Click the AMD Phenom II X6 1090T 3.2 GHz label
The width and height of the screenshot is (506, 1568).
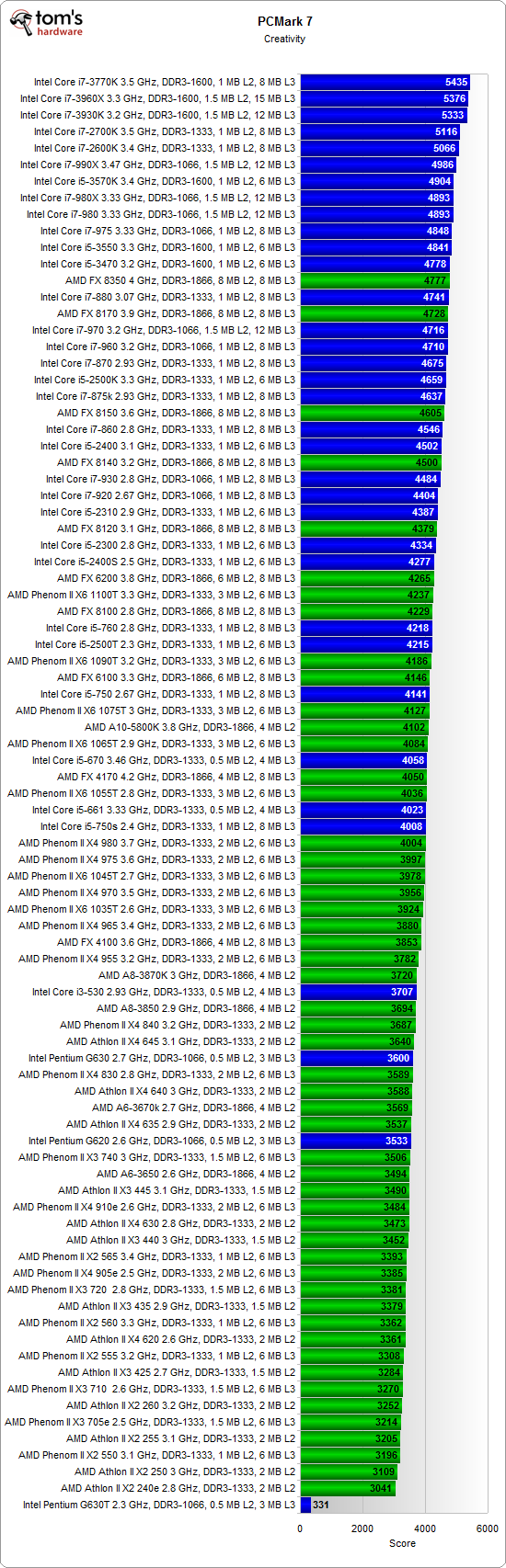[x=152, y=661]
